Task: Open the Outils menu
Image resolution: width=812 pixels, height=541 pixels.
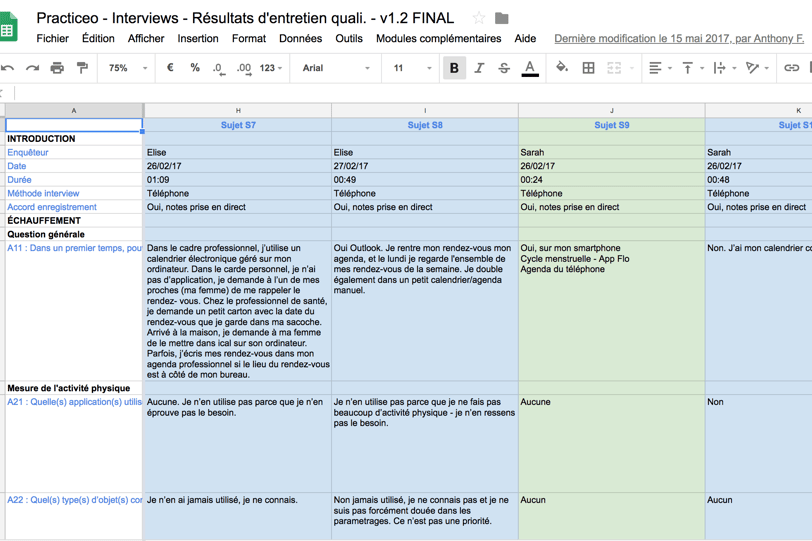Action: [x=349, y=38]
